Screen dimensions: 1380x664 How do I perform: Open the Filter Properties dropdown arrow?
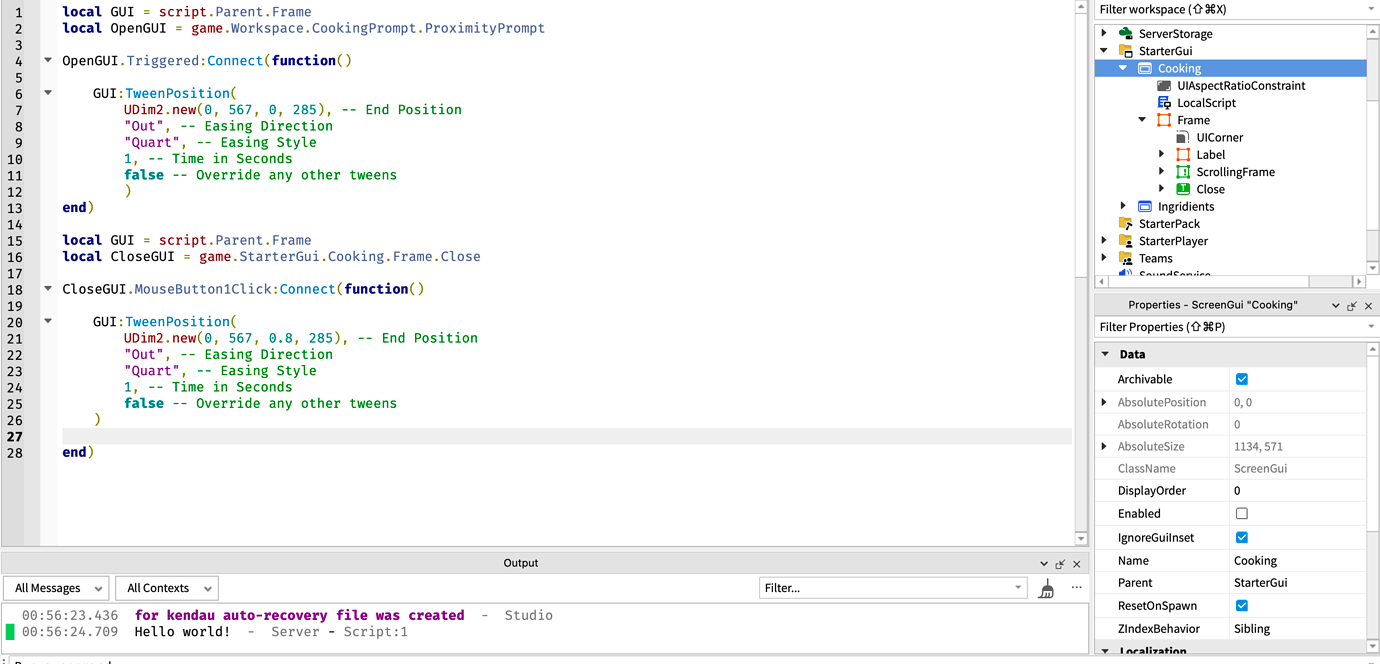point(1371,327)
